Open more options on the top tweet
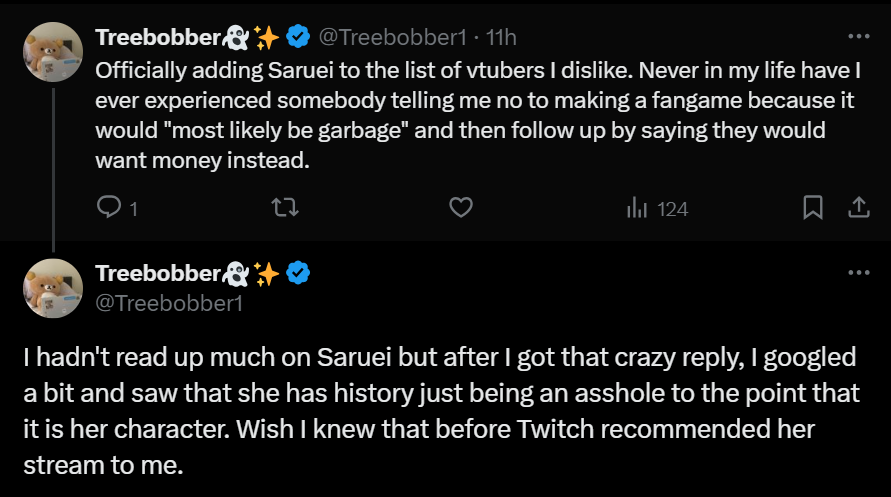The image size is (891, 497). click(858, 36)
